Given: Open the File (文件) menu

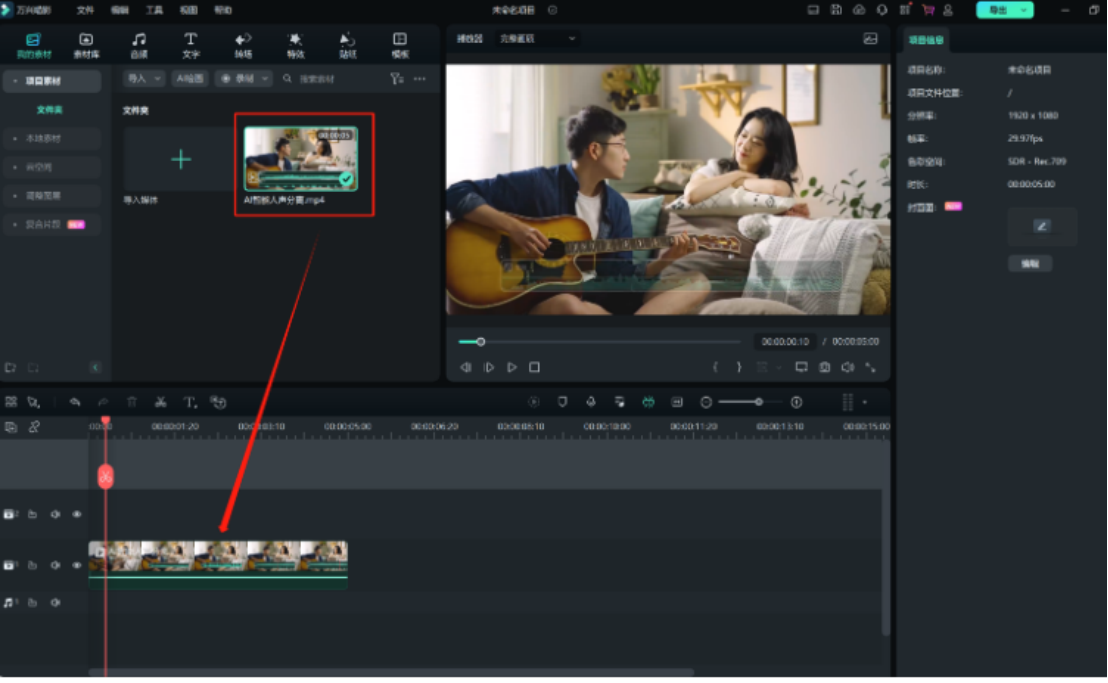Looking at the screenshot, I should point(85,10).
